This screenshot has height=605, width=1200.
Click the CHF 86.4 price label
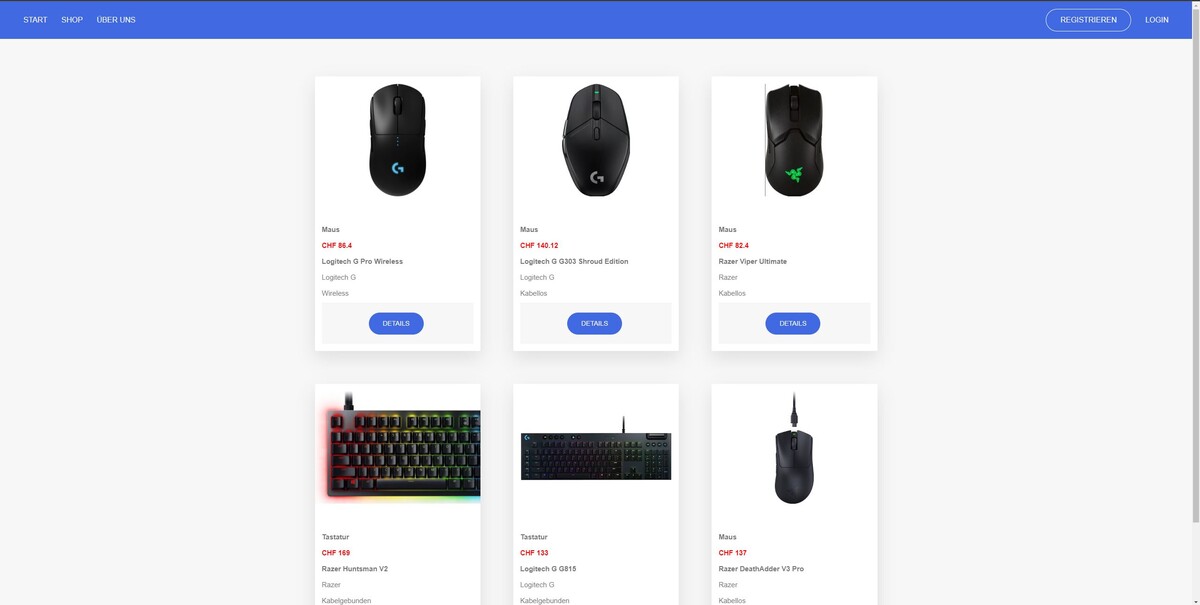[337, 245]
